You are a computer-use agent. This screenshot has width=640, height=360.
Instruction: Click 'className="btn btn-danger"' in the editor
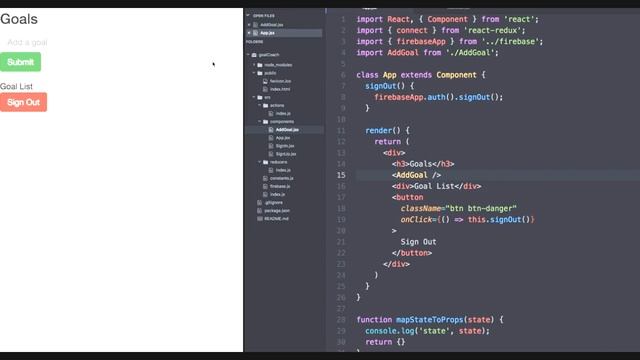[x=458, y=209]
